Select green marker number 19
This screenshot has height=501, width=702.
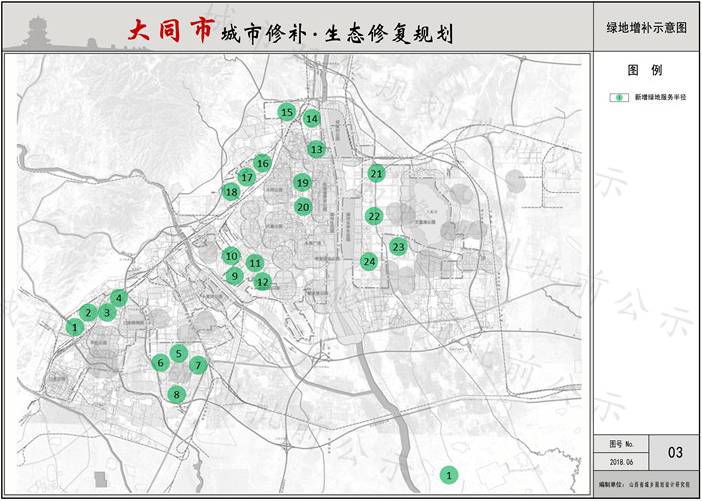(x=302, y=182)
